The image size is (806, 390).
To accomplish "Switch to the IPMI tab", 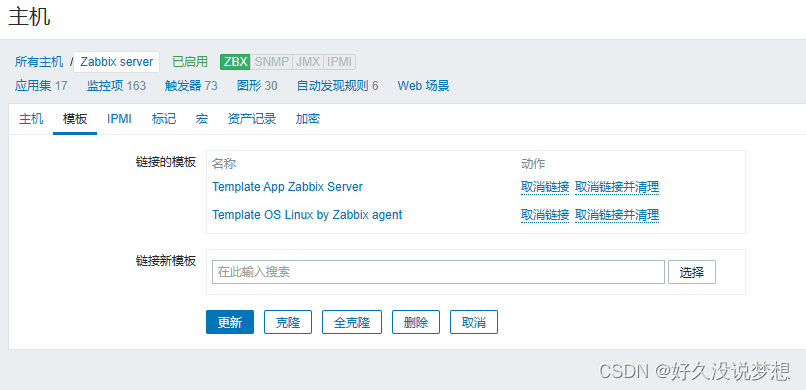I will click(x=119, y=119).
